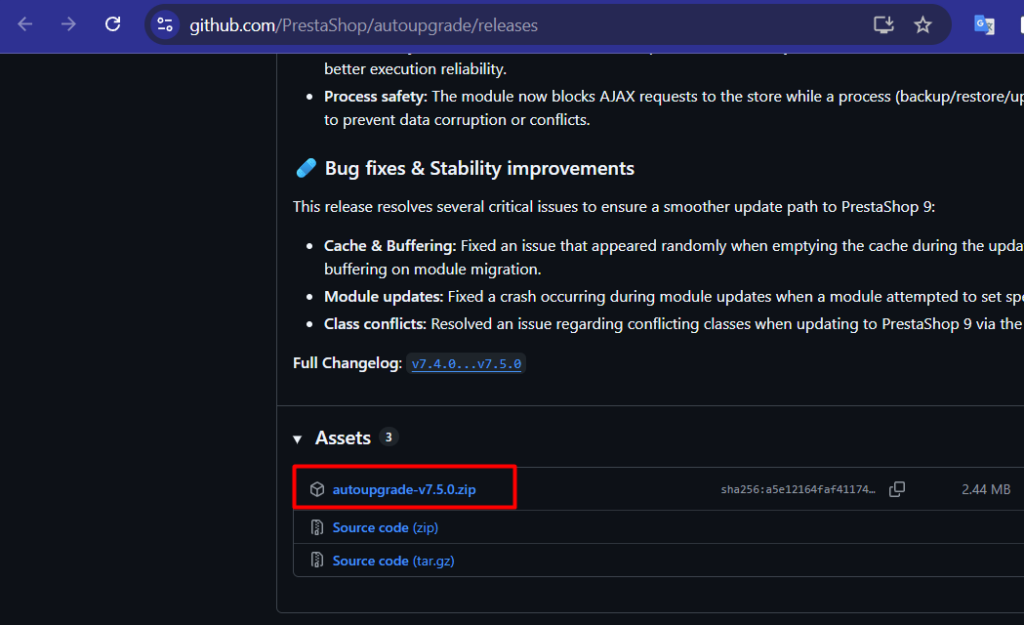Screen dimensions: 1024x625
Task: Click file icon beside Source code (tar.gz)
Action: point(317,561)
